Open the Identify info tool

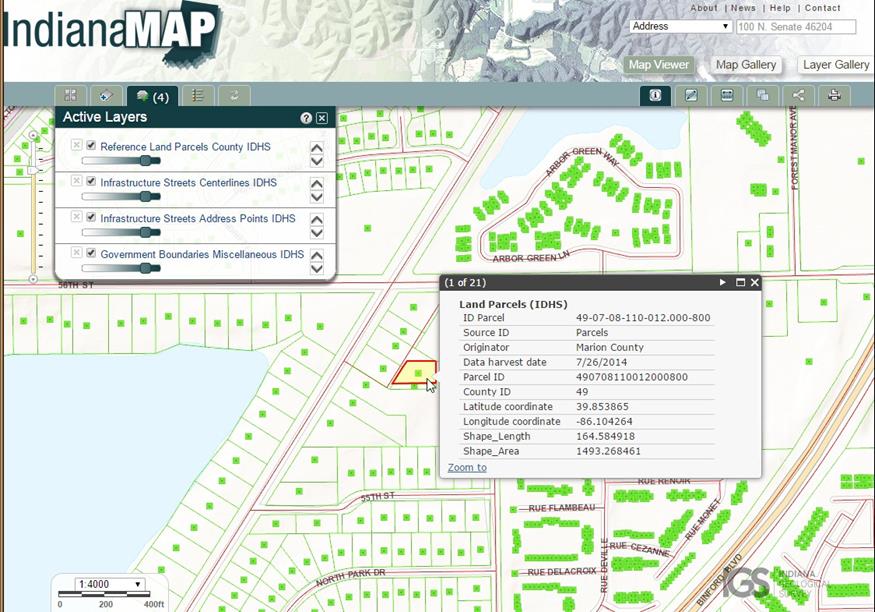(656, 95)
